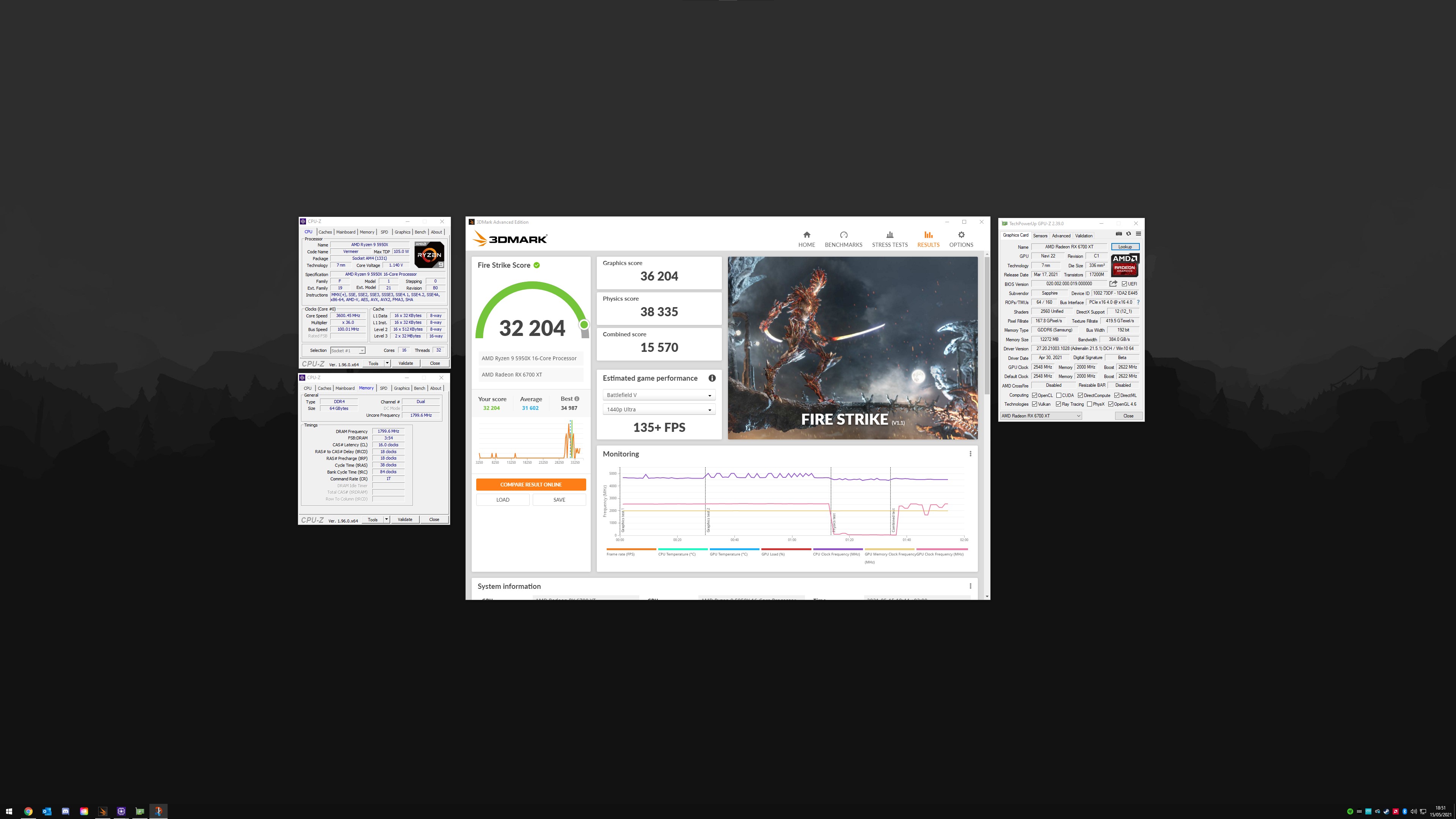Click the Lookup button in GPU-Z
This screenshot has height=819, width=1456.
click(1125, 246)
